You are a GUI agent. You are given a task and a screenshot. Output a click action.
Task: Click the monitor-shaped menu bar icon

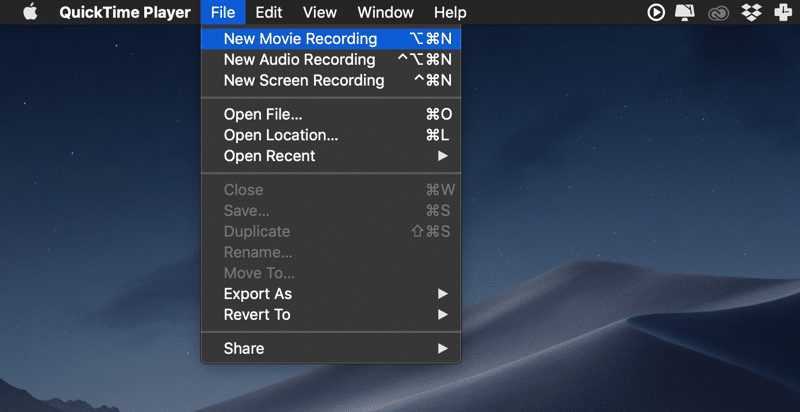[x=685, y=13]
